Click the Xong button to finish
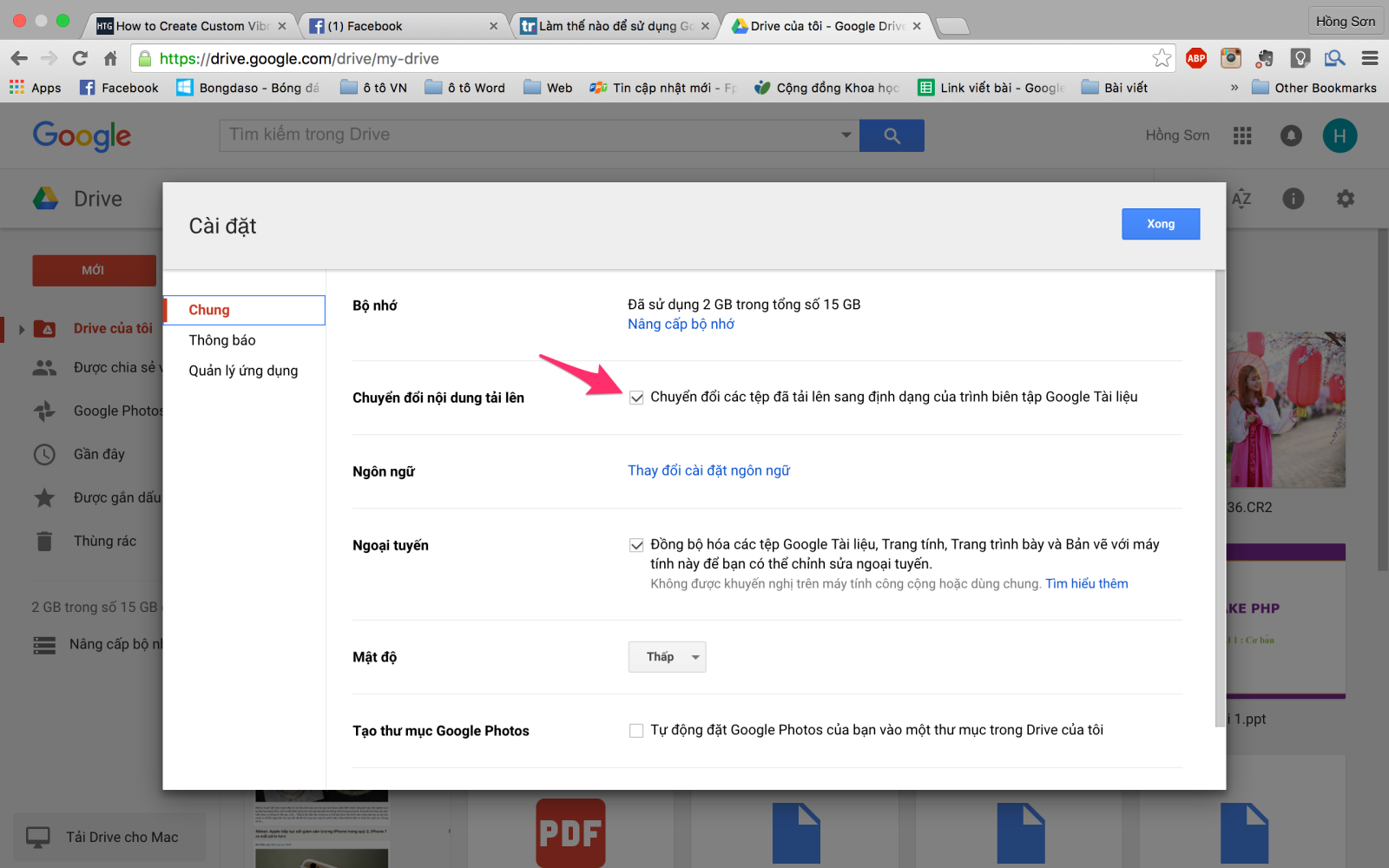The height and width of the screenshot is (868, 1389). pos(1161,224)
